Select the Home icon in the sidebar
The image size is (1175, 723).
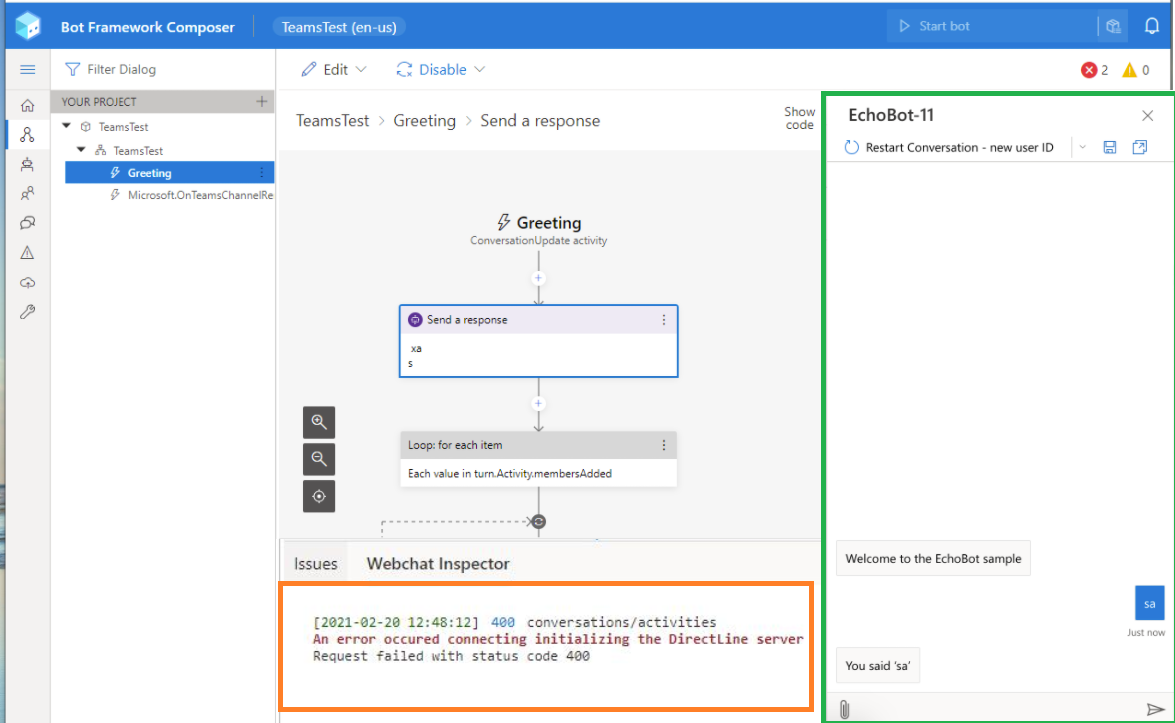(28, 103)
